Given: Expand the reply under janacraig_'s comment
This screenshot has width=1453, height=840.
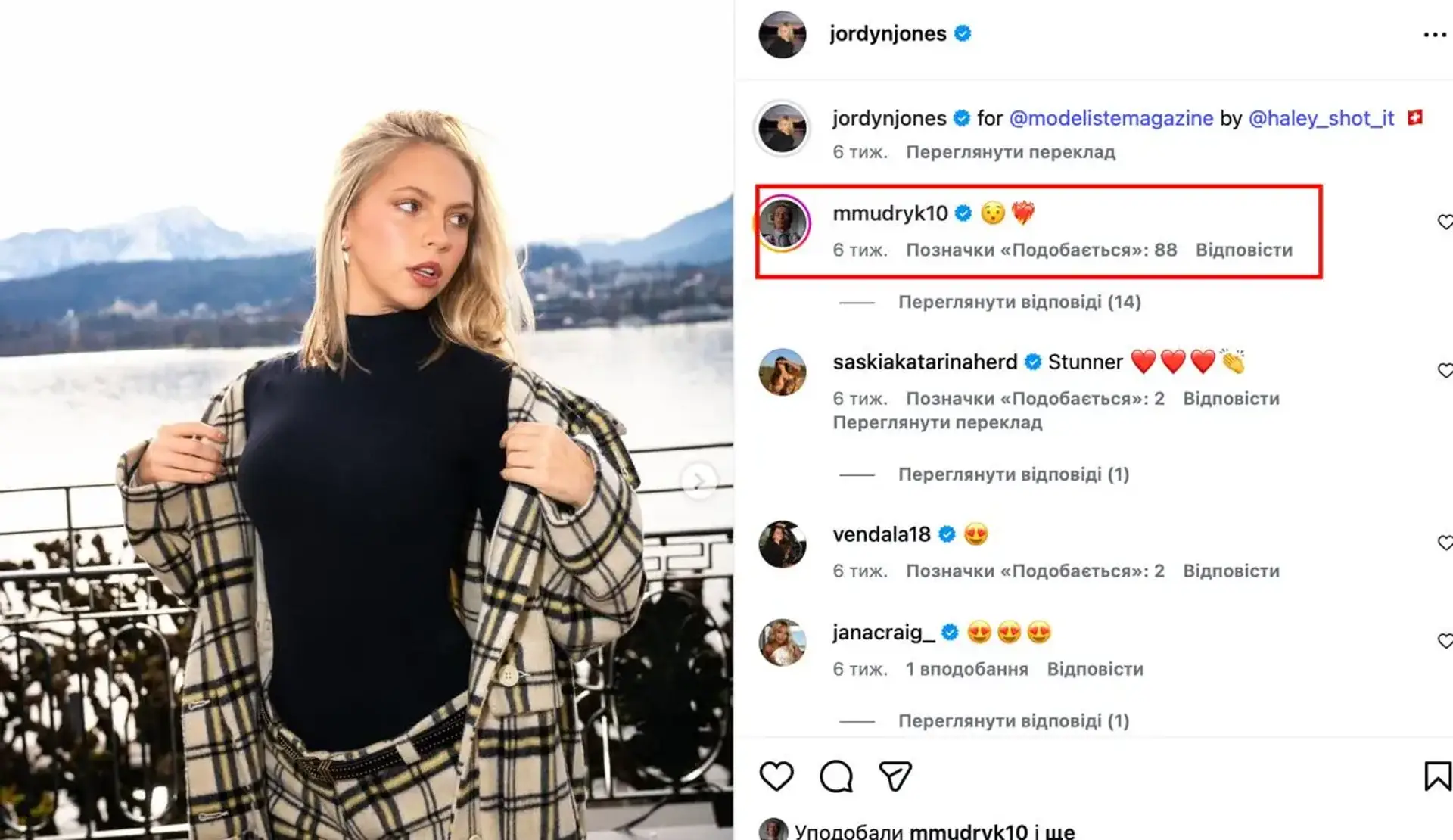Looking at the screenshot, I should [x=1013, y=721].
